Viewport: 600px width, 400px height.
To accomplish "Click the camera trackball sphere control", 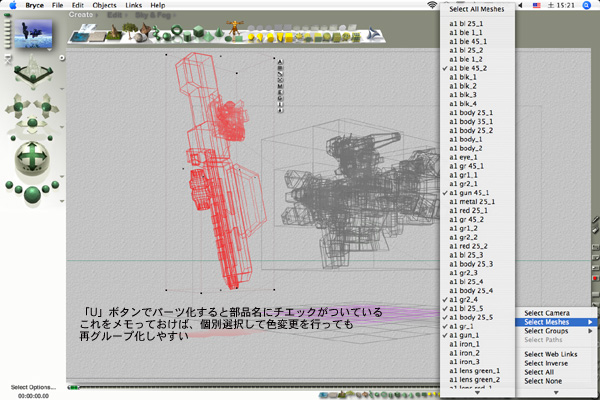I will click(x=32, y=156).
